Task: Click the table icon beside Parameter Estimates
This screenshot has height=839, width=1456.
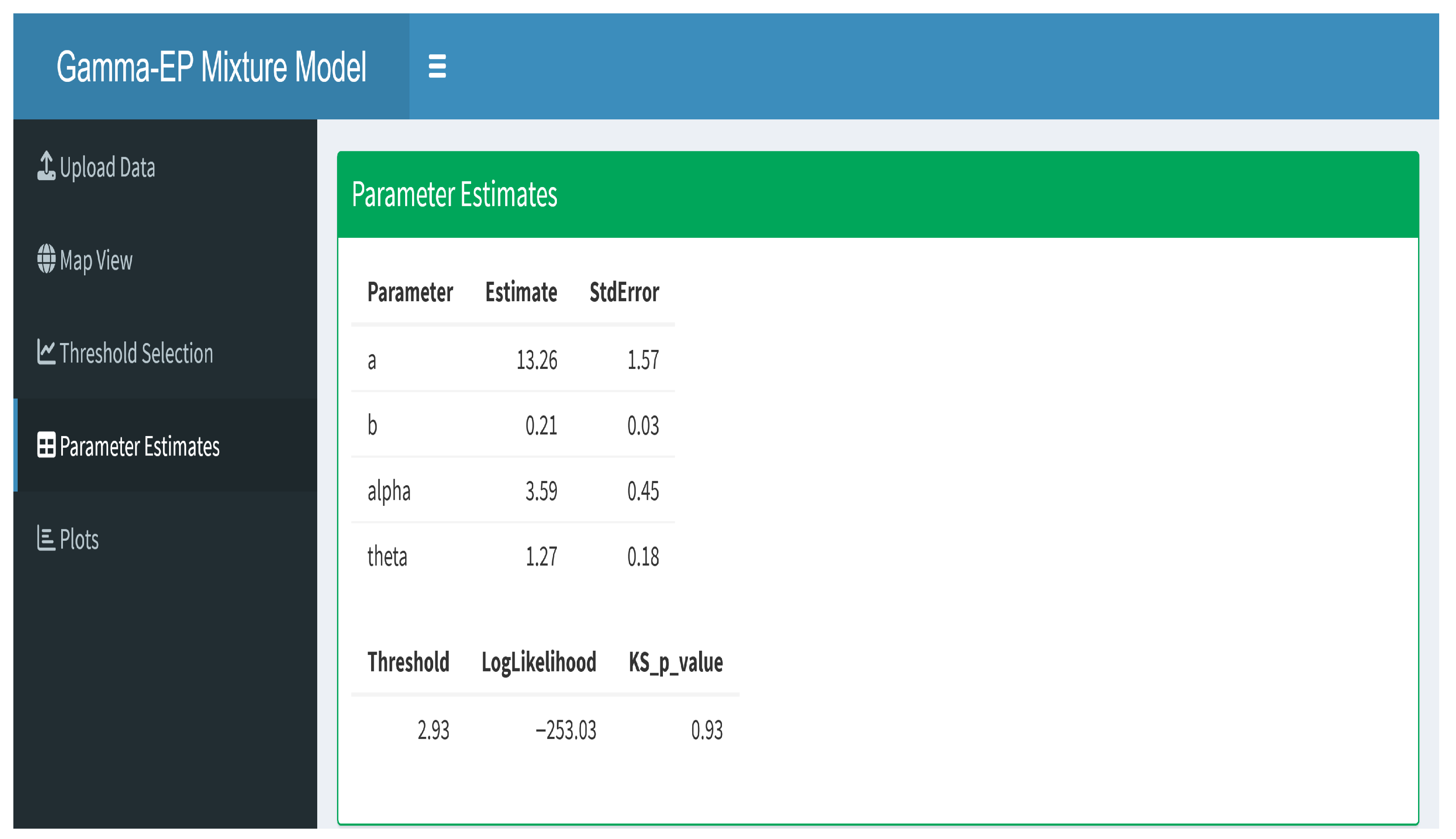Action: [46, 445]
